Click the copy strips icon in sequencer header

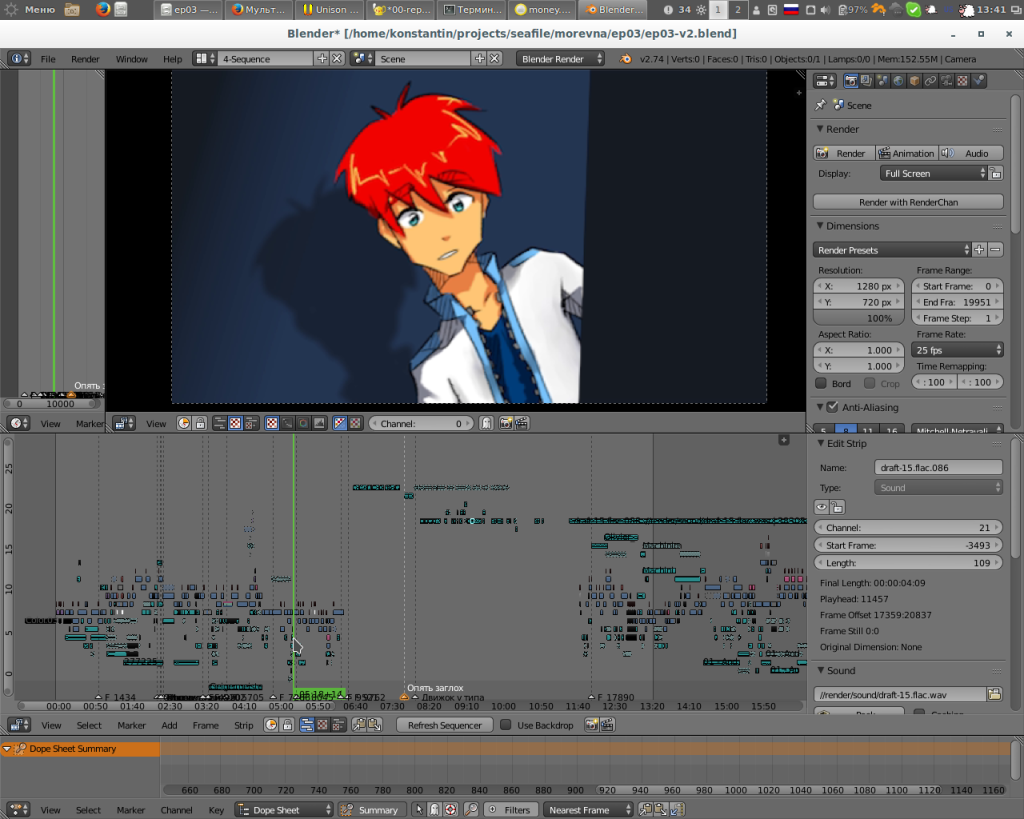pos(359,725)
